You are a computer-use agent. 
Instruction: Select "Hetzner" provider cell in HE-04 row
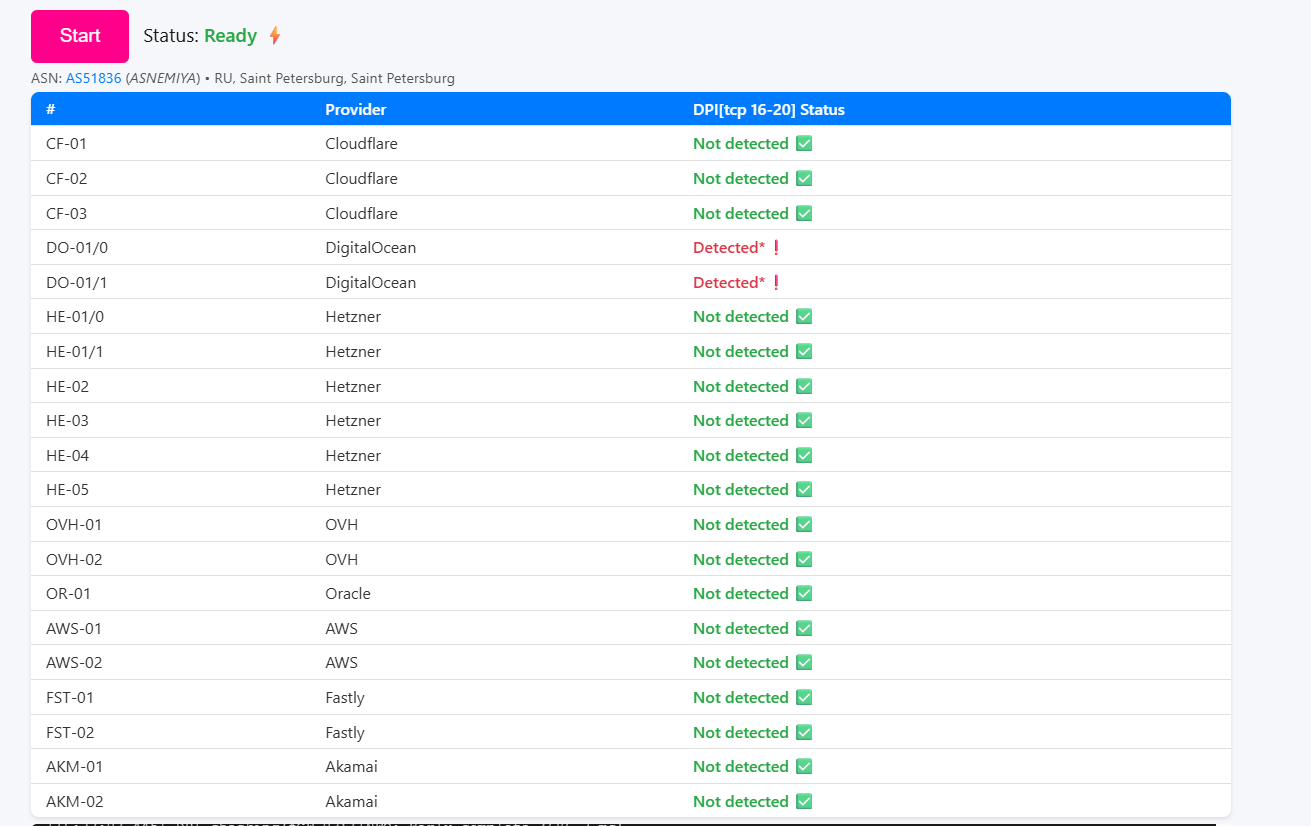click(353, 456)
